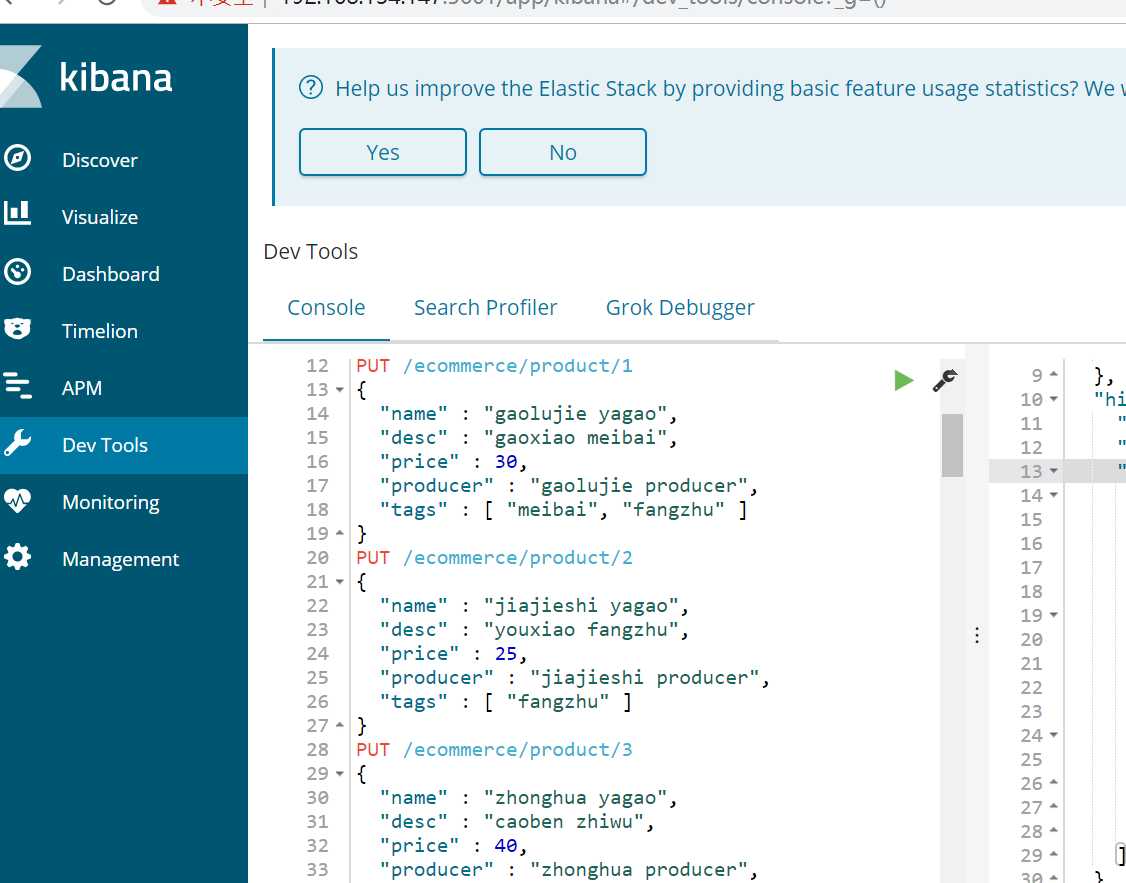Click help question mark icon in banner
Screen dimensions: 1126x883
click(x=311, y=88)
